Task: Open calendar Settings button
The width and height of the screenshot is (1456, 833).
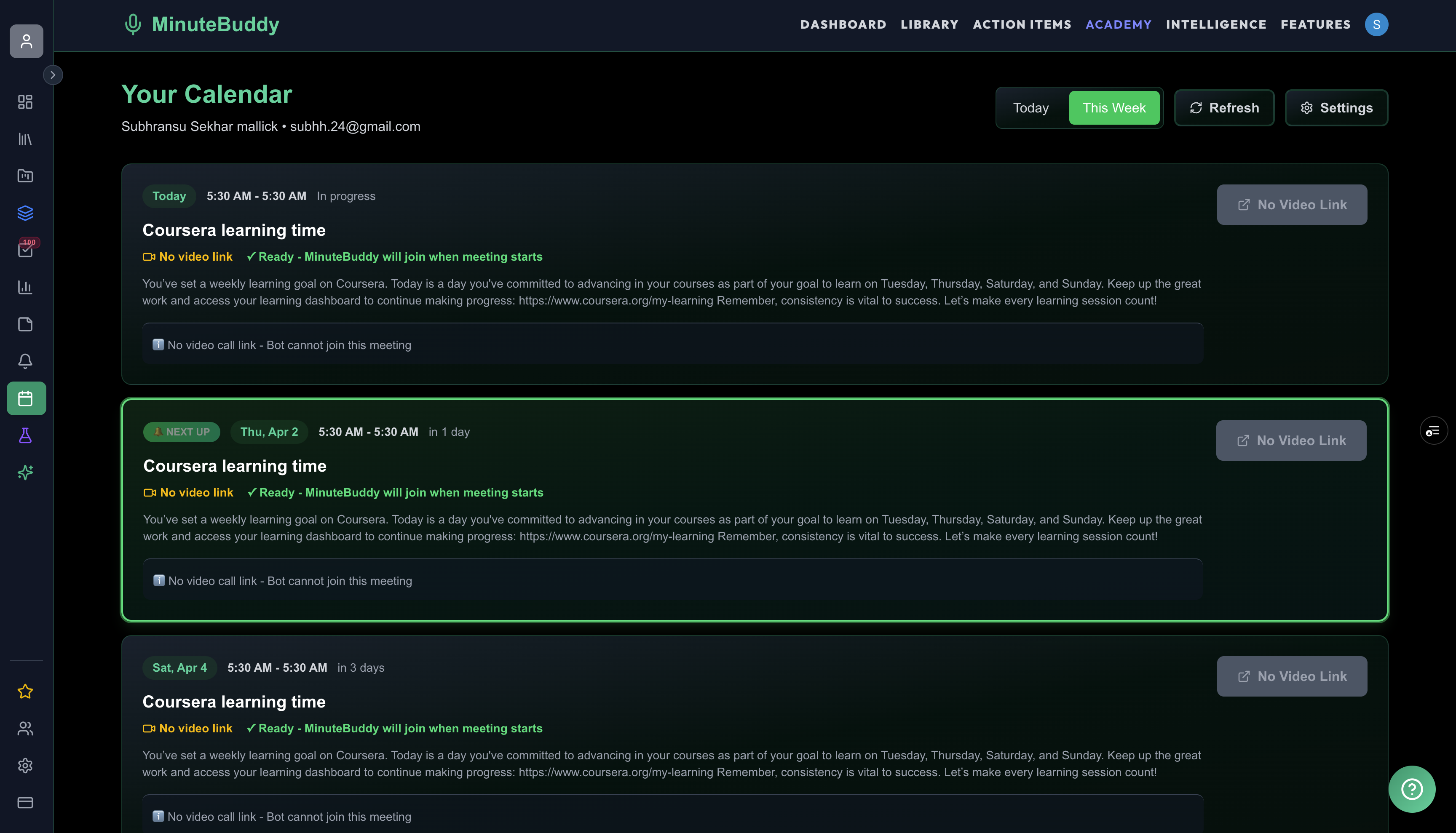Action: (1336, 107)
